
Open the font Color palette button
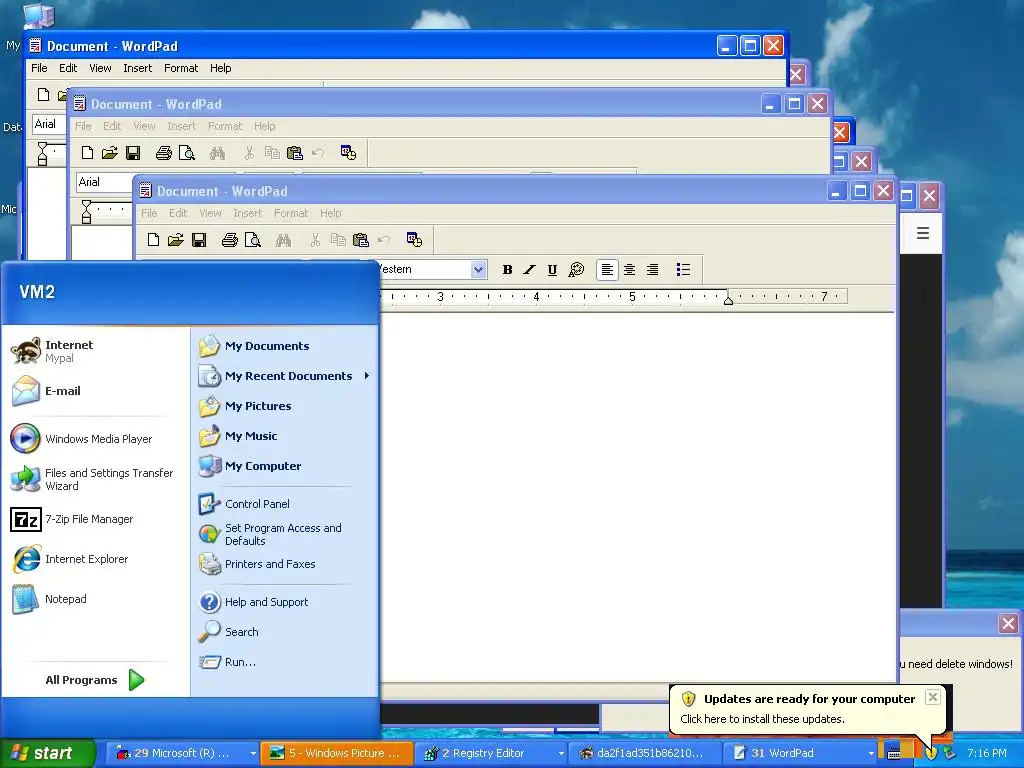point(576,270)
